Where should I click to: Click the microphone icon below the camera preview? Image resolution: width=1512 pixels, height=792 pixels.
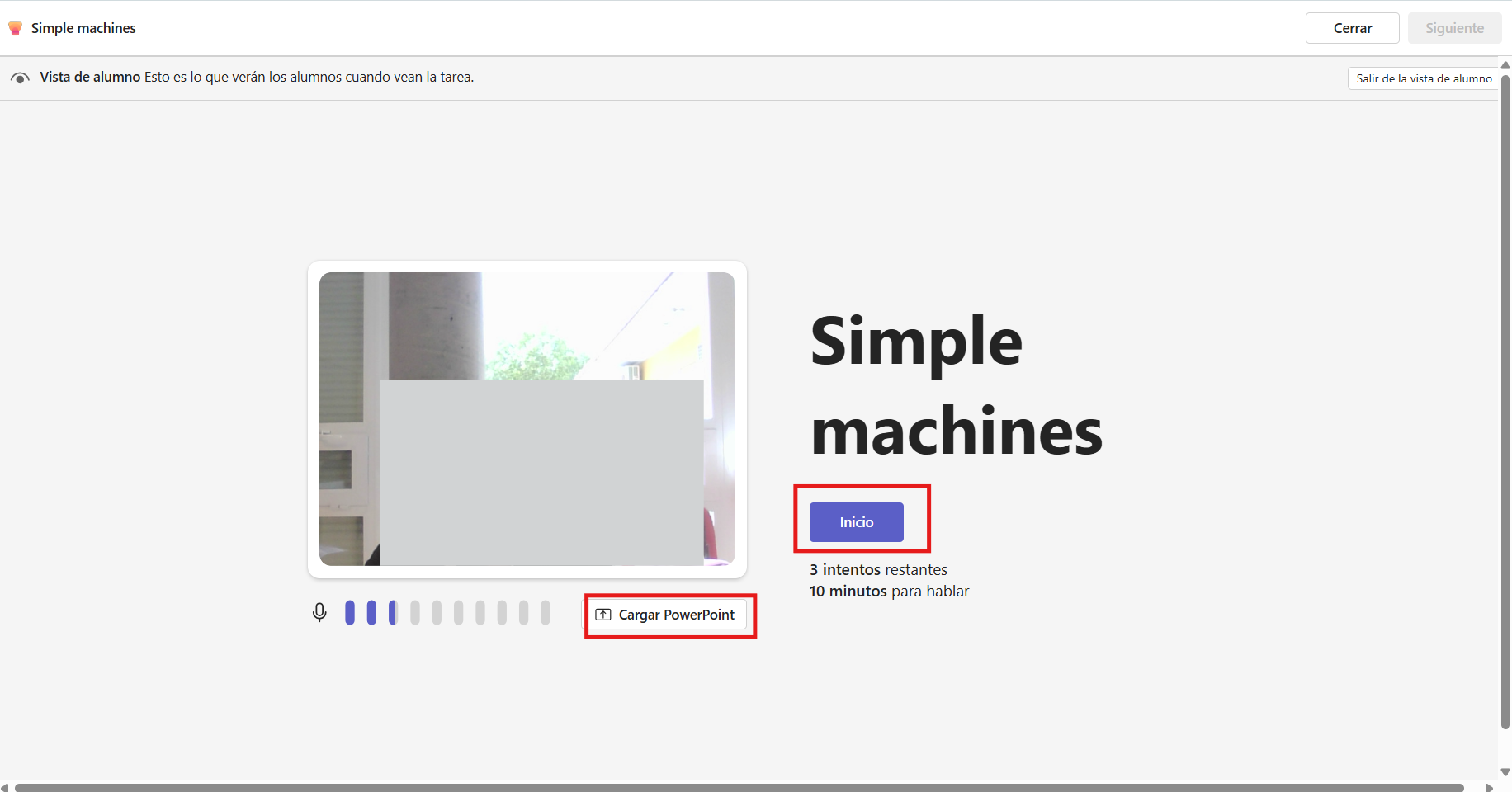[319, 613]
